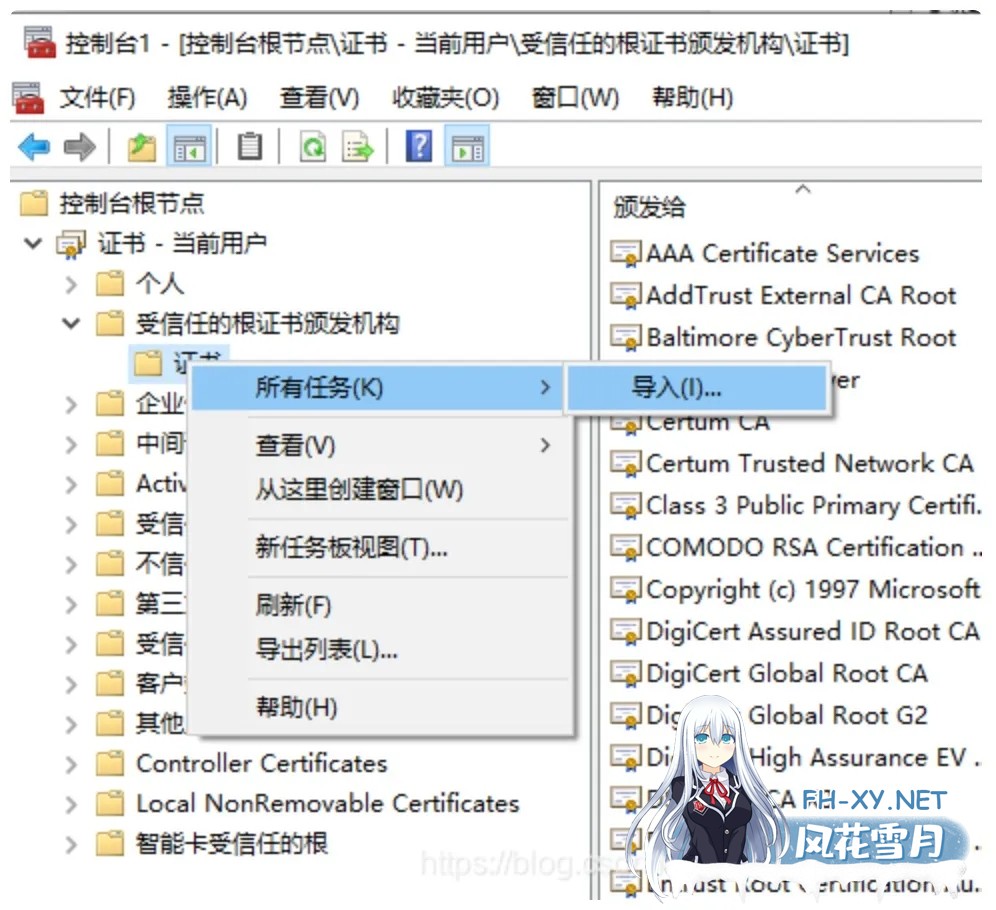Collapse the 证书 - 当前用户 tree node

[35, 243]
